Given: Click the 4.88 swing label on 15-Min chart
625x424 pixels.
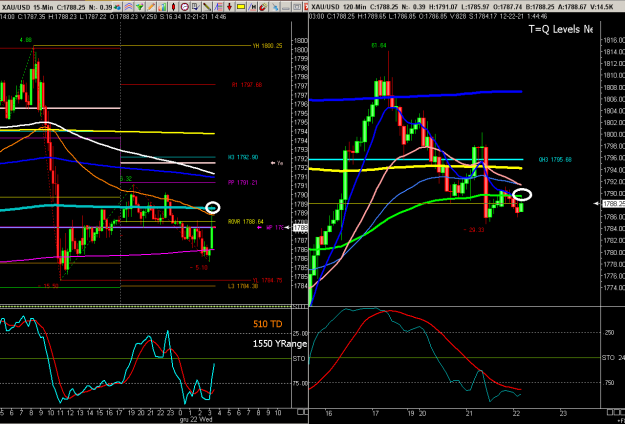Looking at the screenshot, I should (25, 40).
